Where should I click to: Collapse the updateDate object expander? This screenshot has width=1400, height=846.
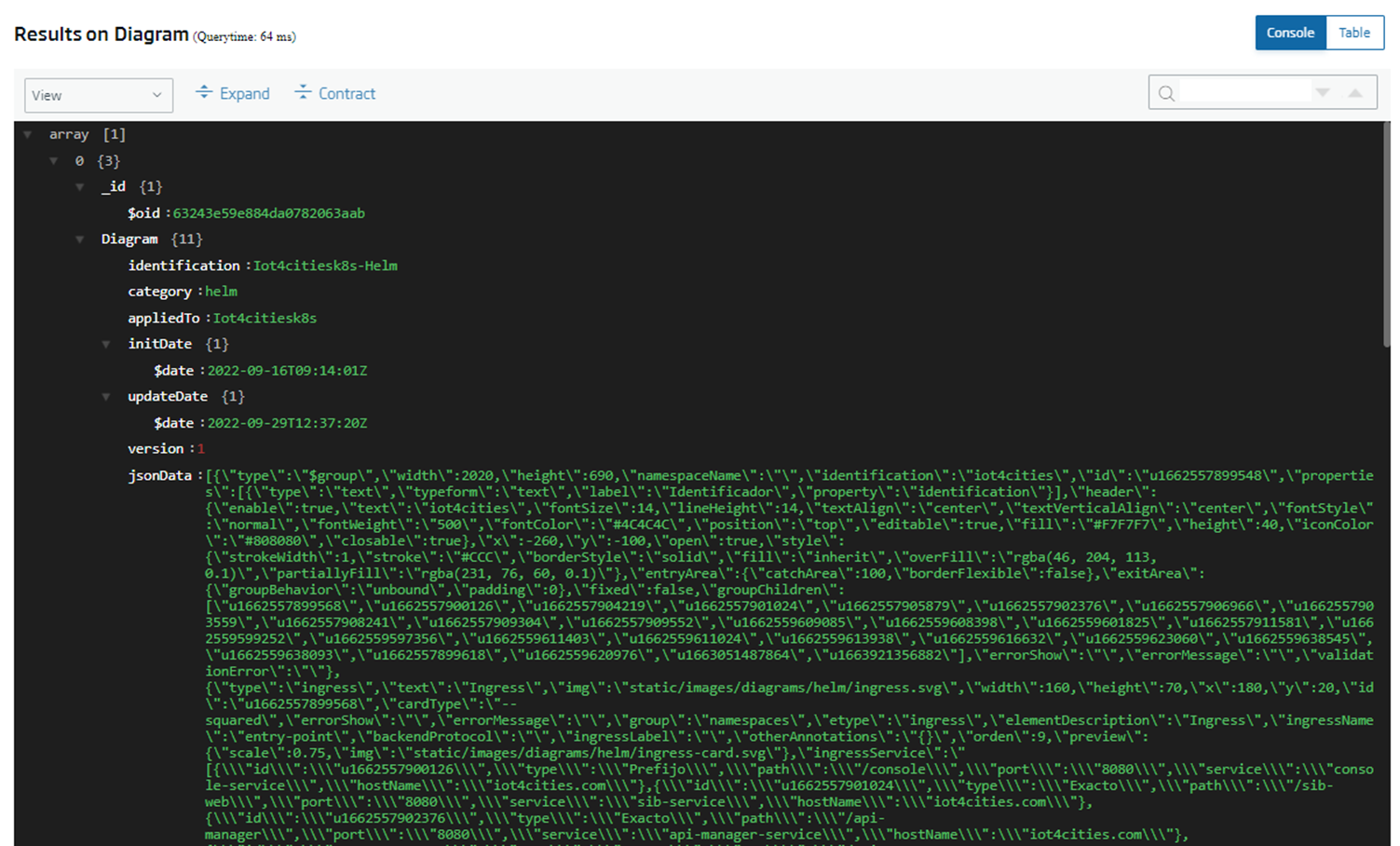pos(106,396)
